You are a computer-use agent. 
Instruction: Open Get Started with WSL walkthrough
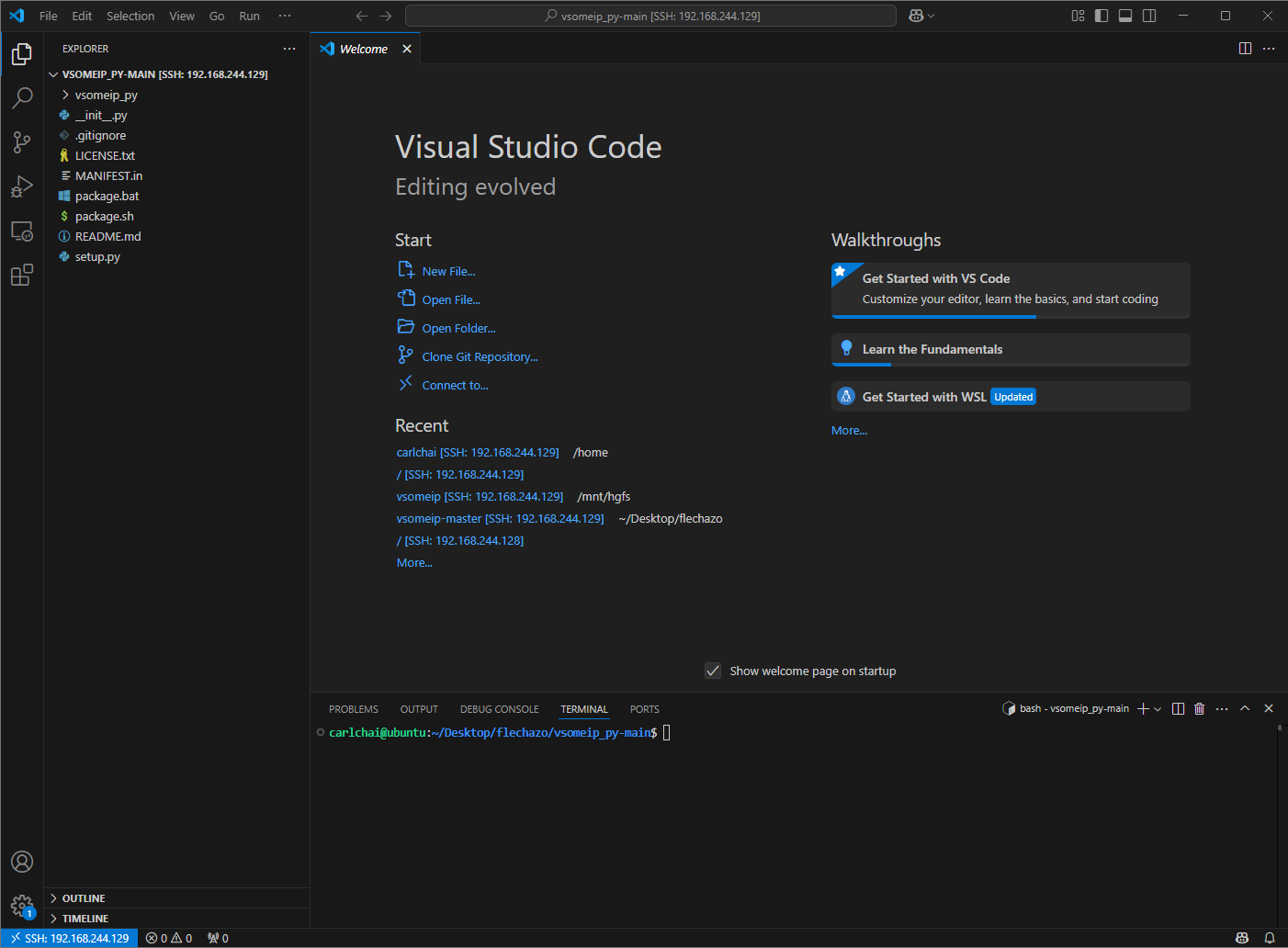pos(1011,397)
